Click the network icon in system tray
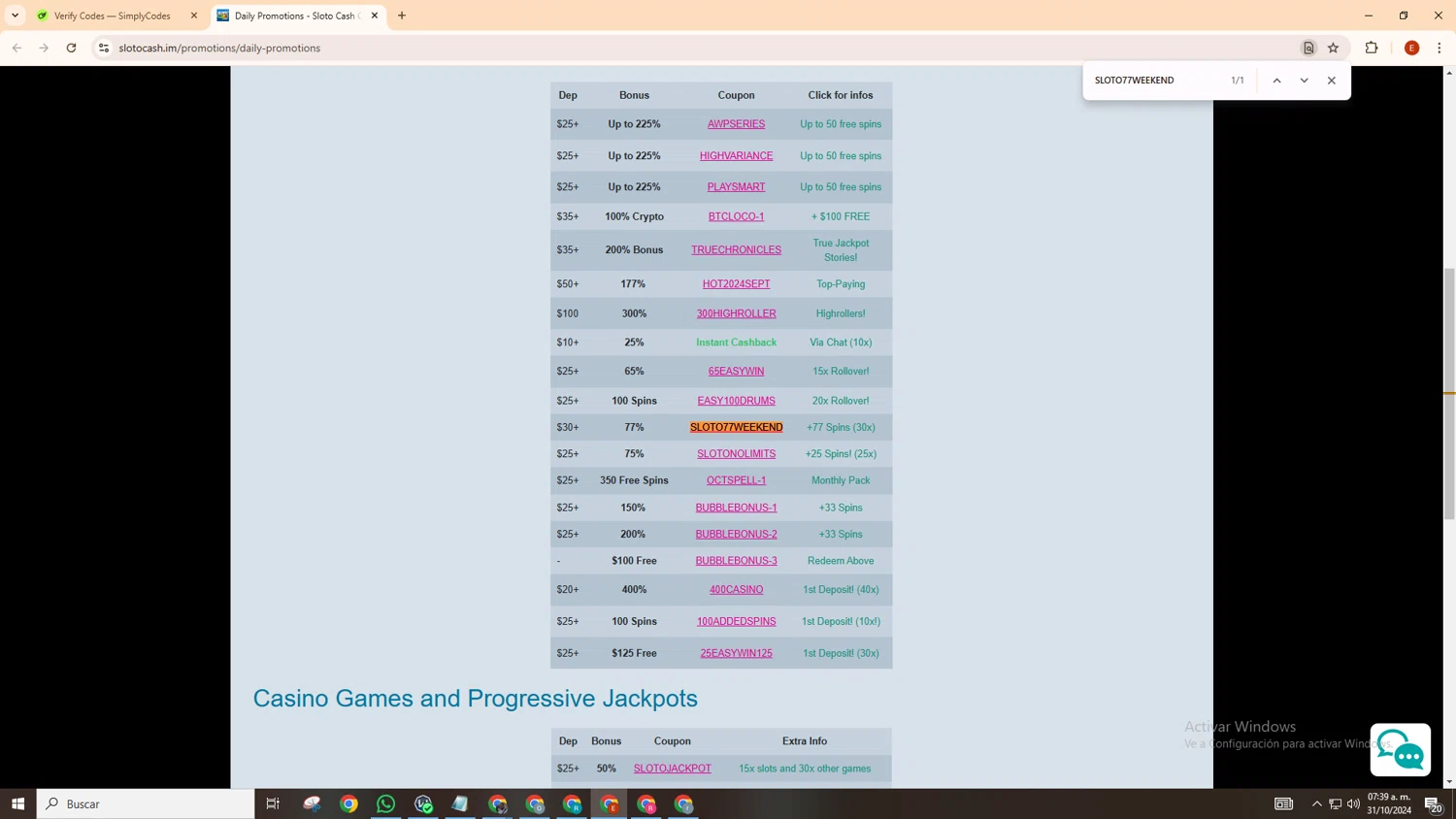The height and width of the screenshot is (819, 1456). point(1336,803)
